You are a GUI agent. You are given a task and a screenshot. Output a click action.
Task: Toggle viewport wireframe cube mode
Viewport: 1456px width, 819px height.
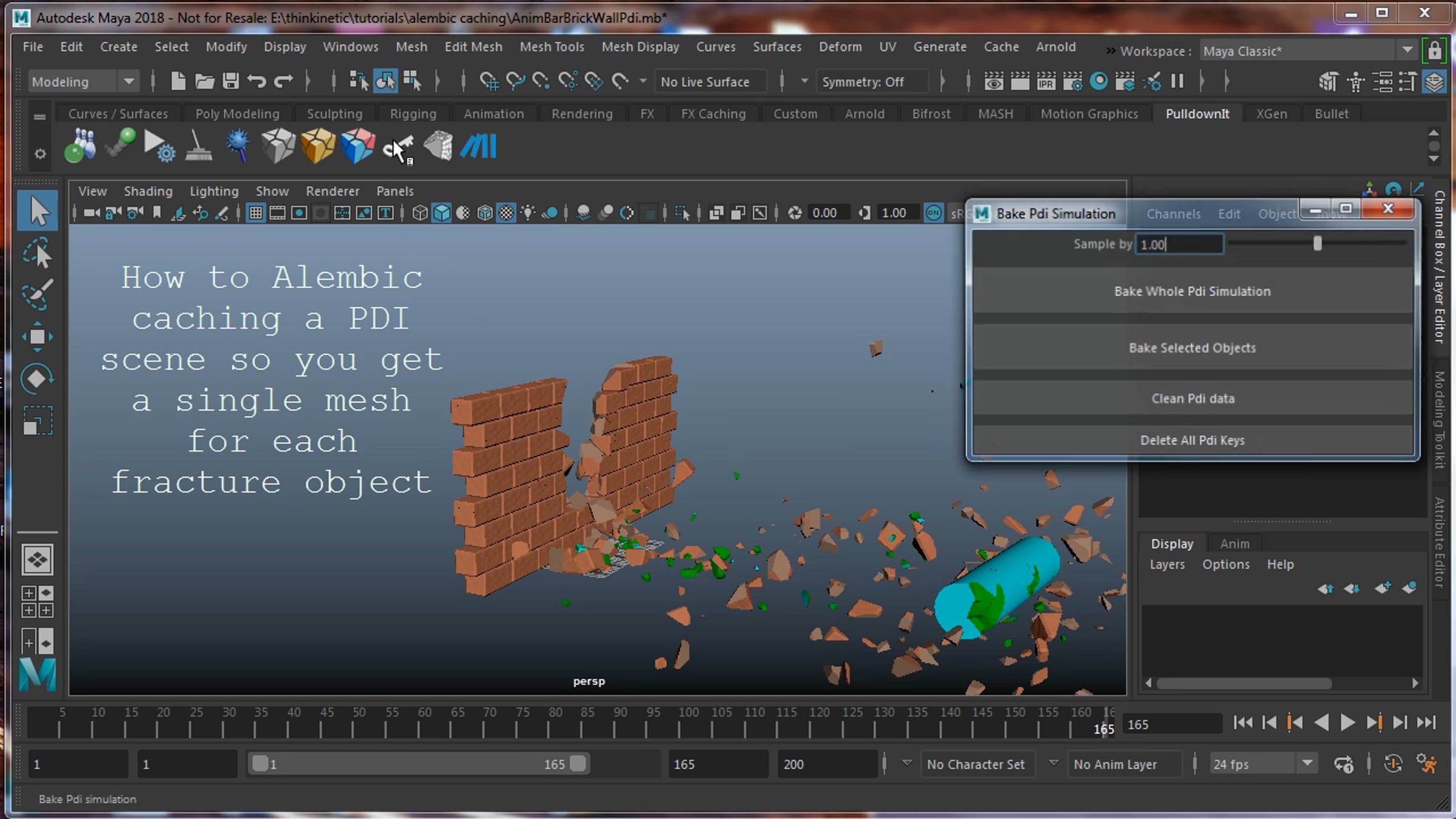[420, 213]
